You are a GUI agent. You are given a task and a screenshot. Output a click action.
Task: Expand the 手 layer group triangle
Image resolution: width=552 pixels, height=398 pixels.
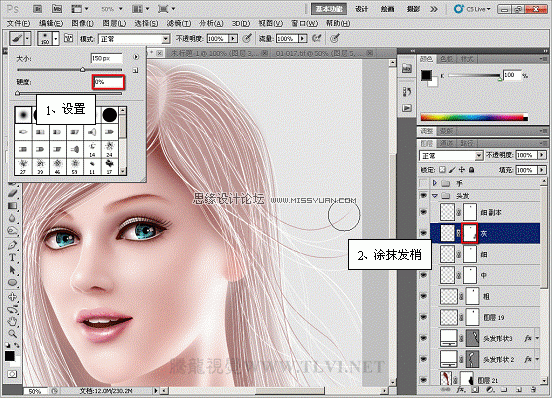pyautogui.click(x=435, y=183)
